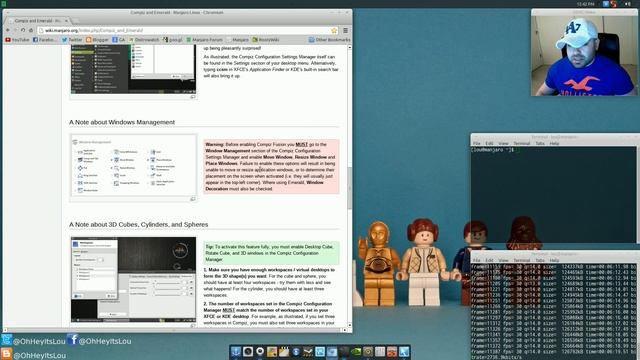The width and height of the screenshot is (640, 360).
Task: Open the Distrowatch bookmark
Action: tap(144, 40)
